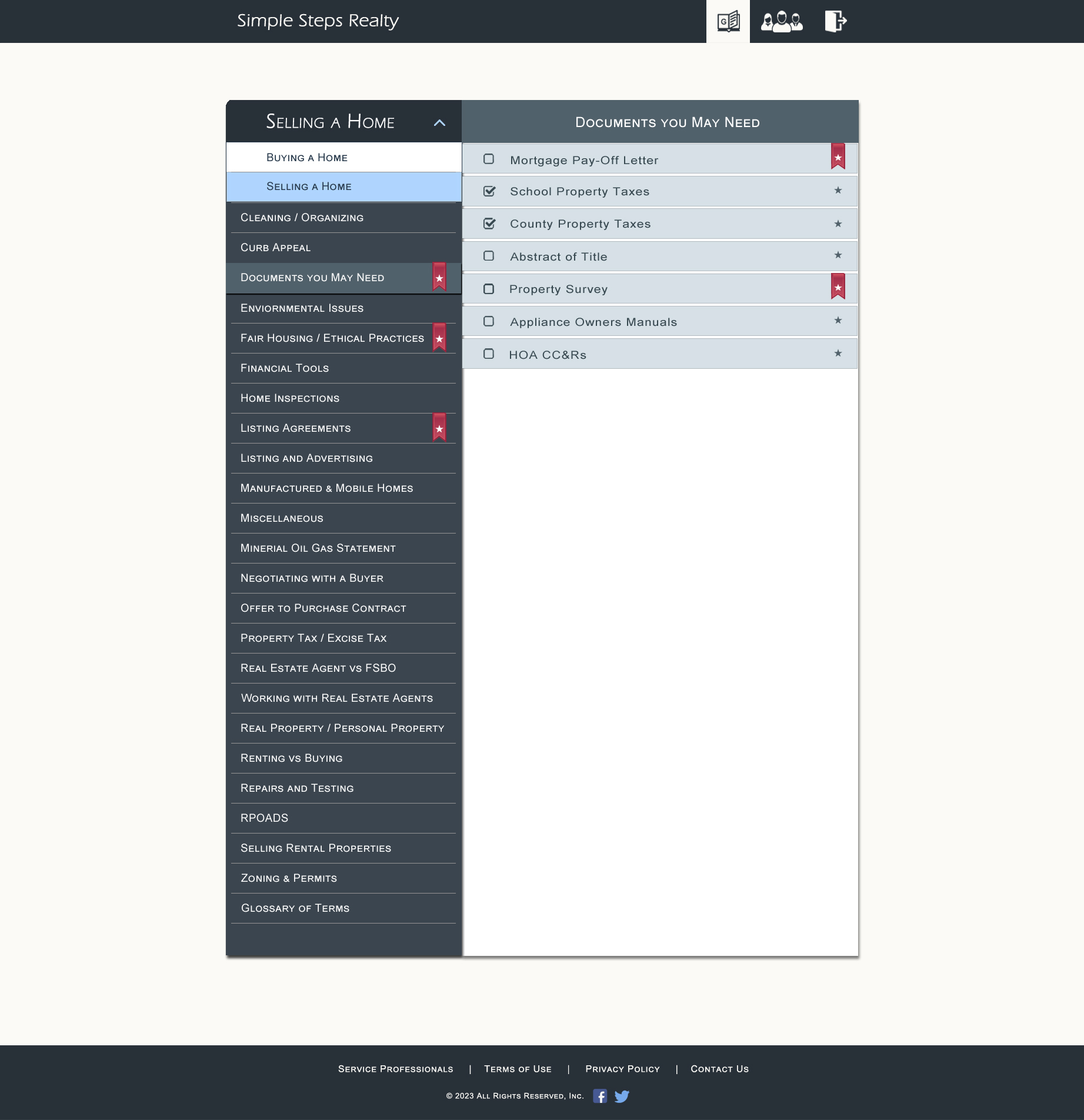Check the Mortgage Pay-Off Letter checkbox
Image resolution: width=1084 pixels, height=1120 pixels.
pos(489,159)
